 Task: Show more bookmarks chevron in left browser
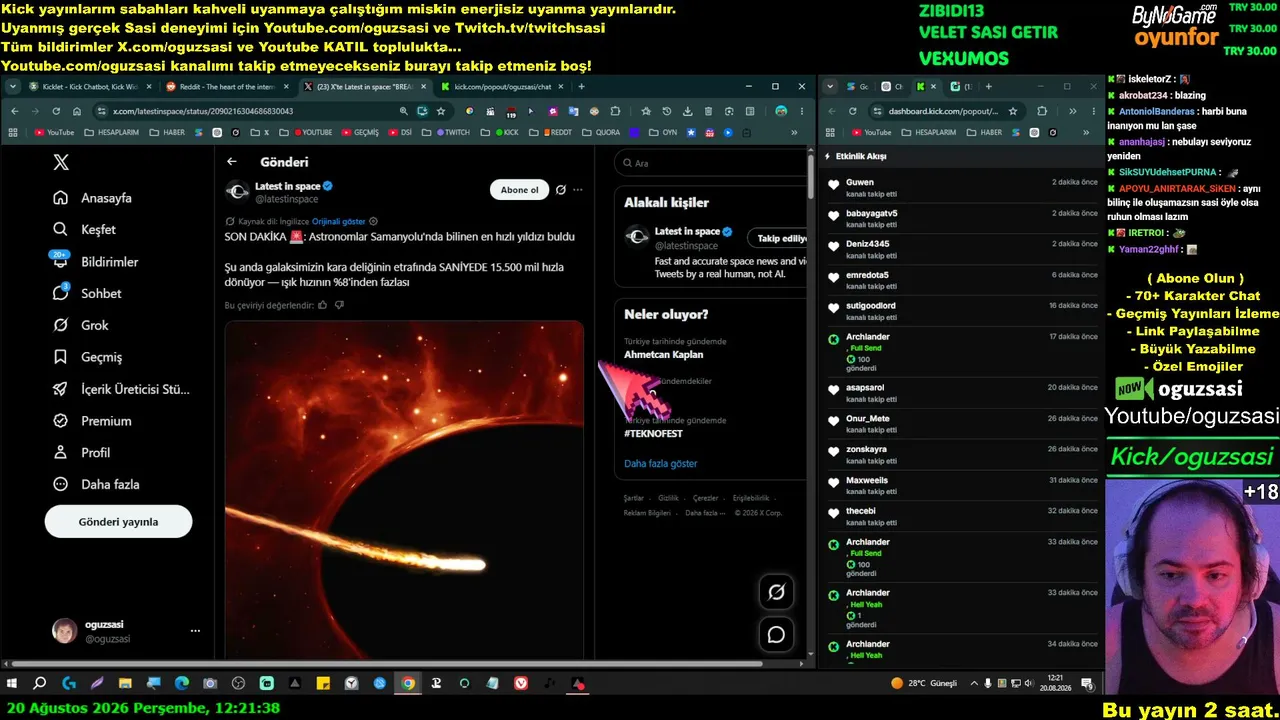[795, 132]
